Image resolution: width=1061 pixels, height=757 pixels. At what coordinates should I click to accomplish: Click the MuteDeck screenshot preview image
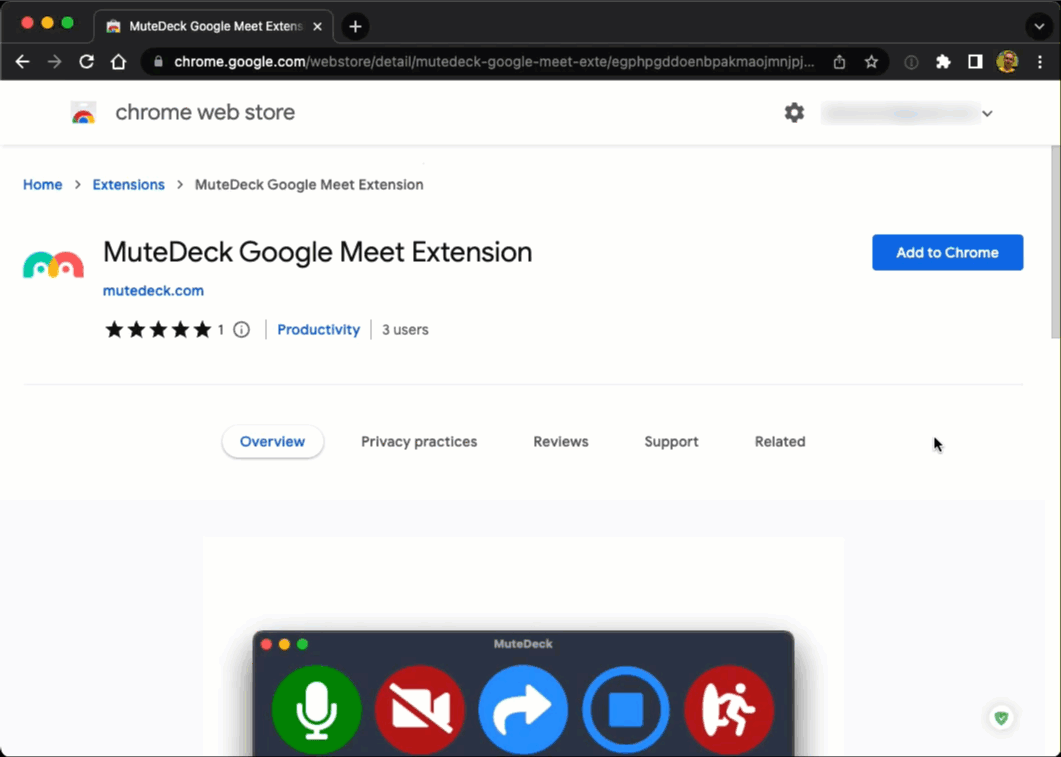[x=523, y=647]
